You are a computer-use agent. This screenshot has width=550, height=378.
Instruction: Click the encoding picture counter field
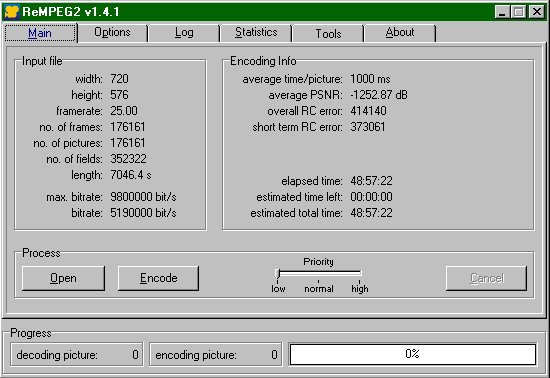[215, 355]
